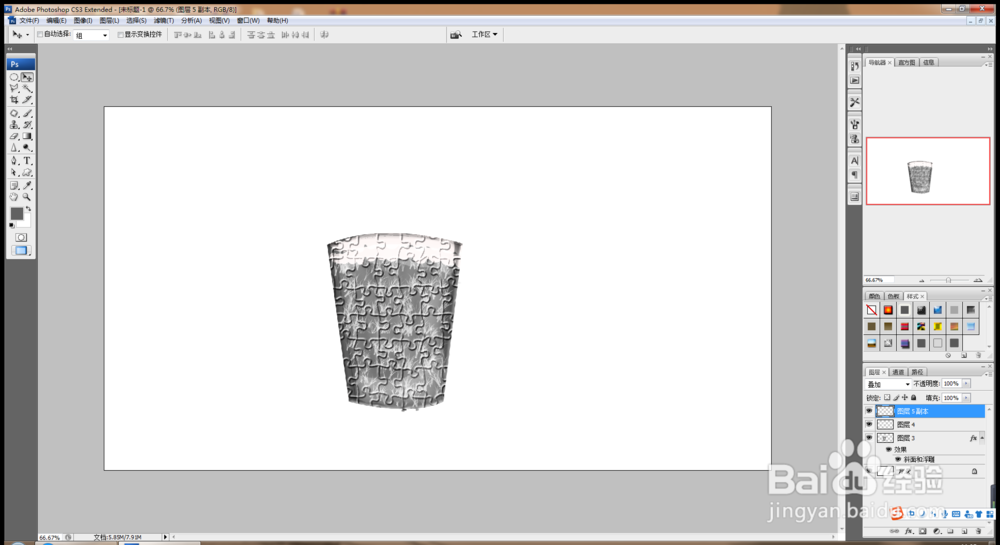Select the Clone Stamp tool

pos(14,125)
